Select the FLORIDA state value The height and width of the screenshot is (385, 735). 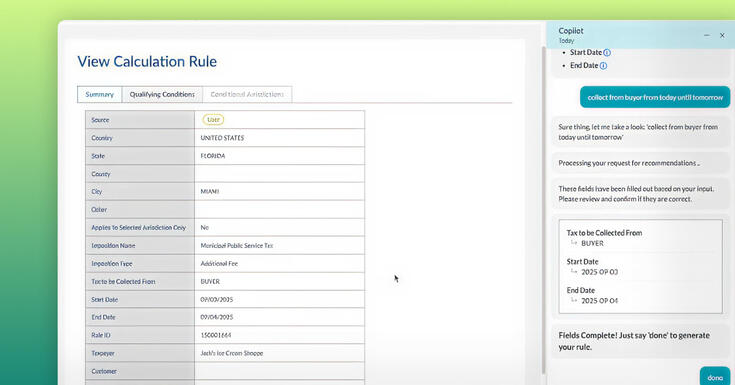coord(213,156)
